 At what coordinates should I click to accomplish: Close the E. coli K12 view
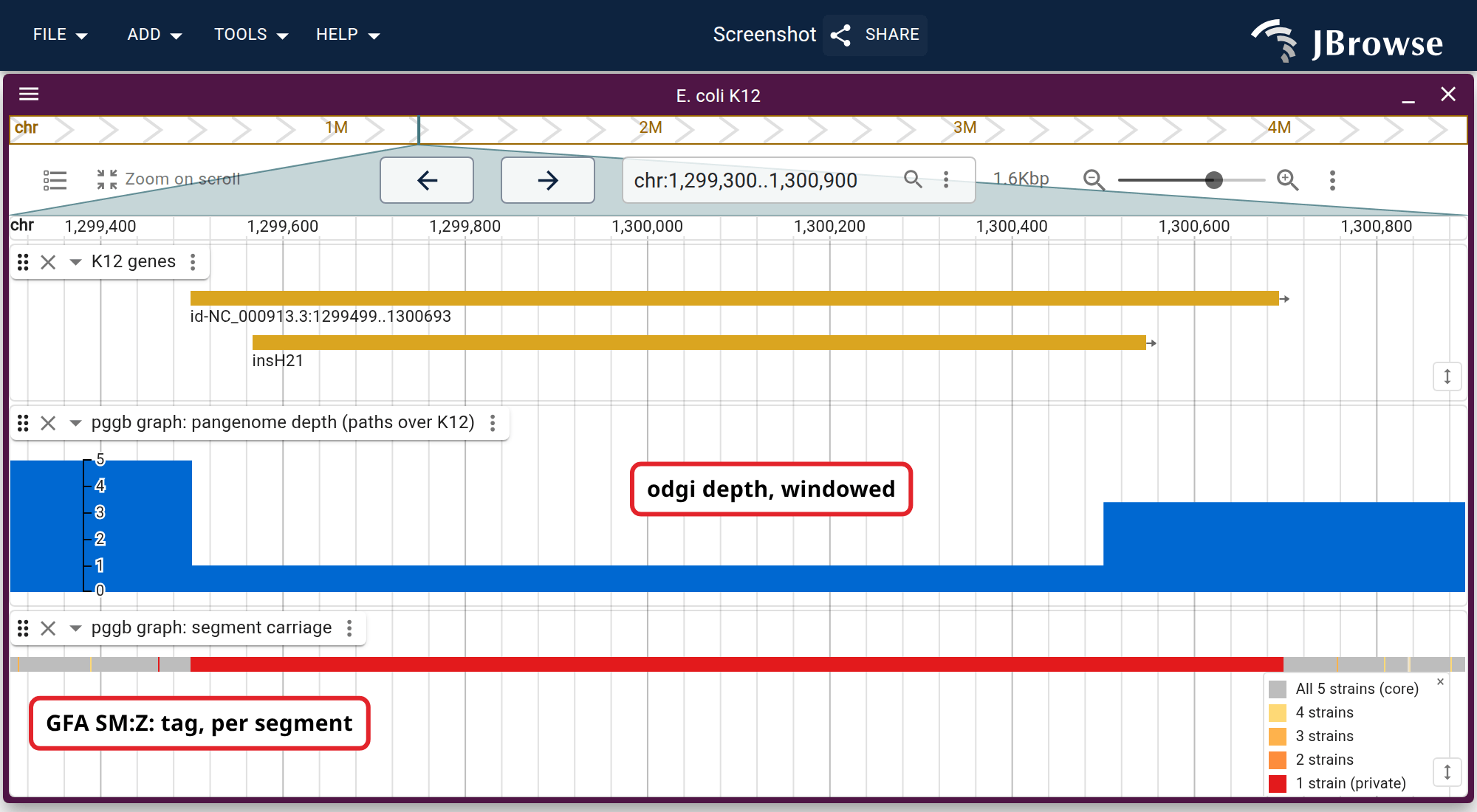coord(1448,94)
